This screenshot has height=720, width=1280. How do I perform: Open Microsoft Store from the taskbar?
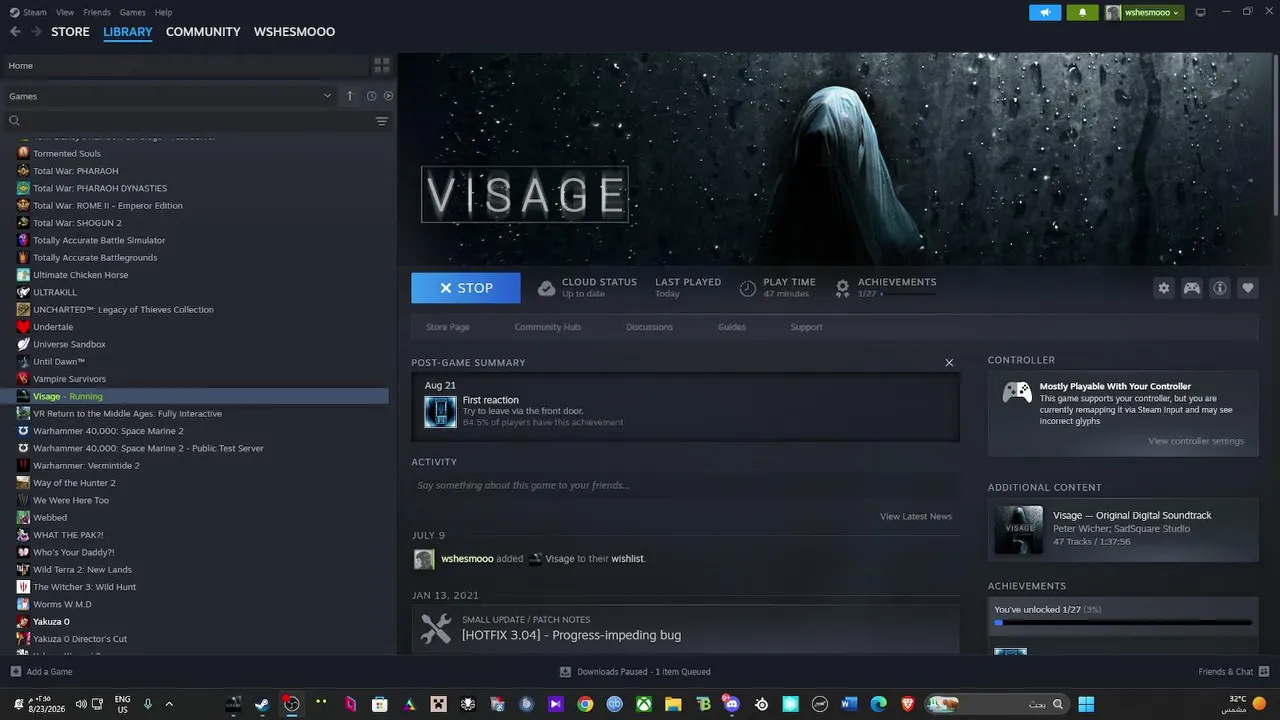pos(380,704)
